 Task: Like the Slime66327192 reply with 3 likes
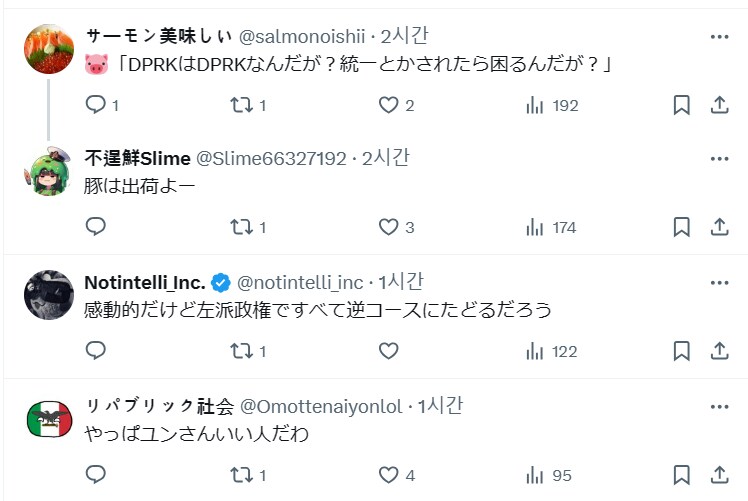point(389,227)
